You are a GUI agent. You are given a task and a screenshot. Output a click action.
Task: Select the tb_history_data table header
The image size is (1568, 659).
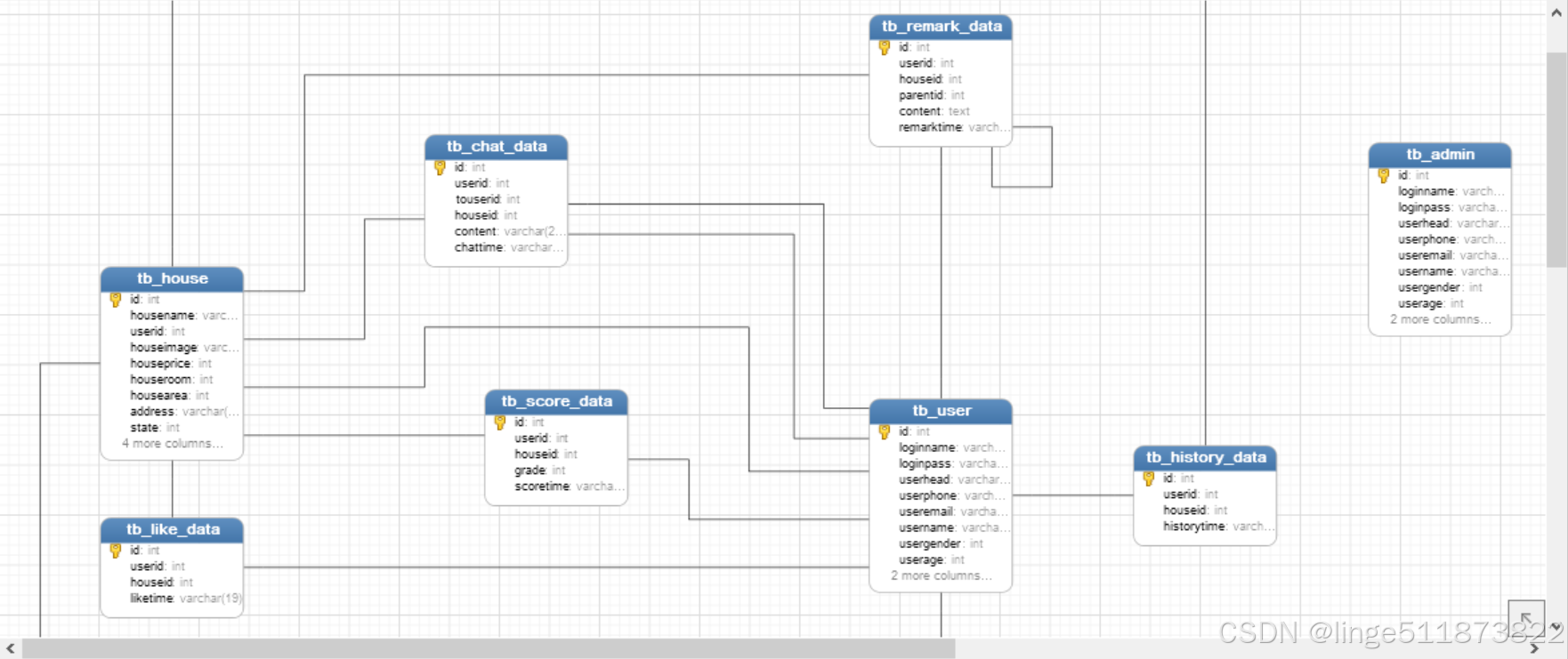tap(1205, 457)
